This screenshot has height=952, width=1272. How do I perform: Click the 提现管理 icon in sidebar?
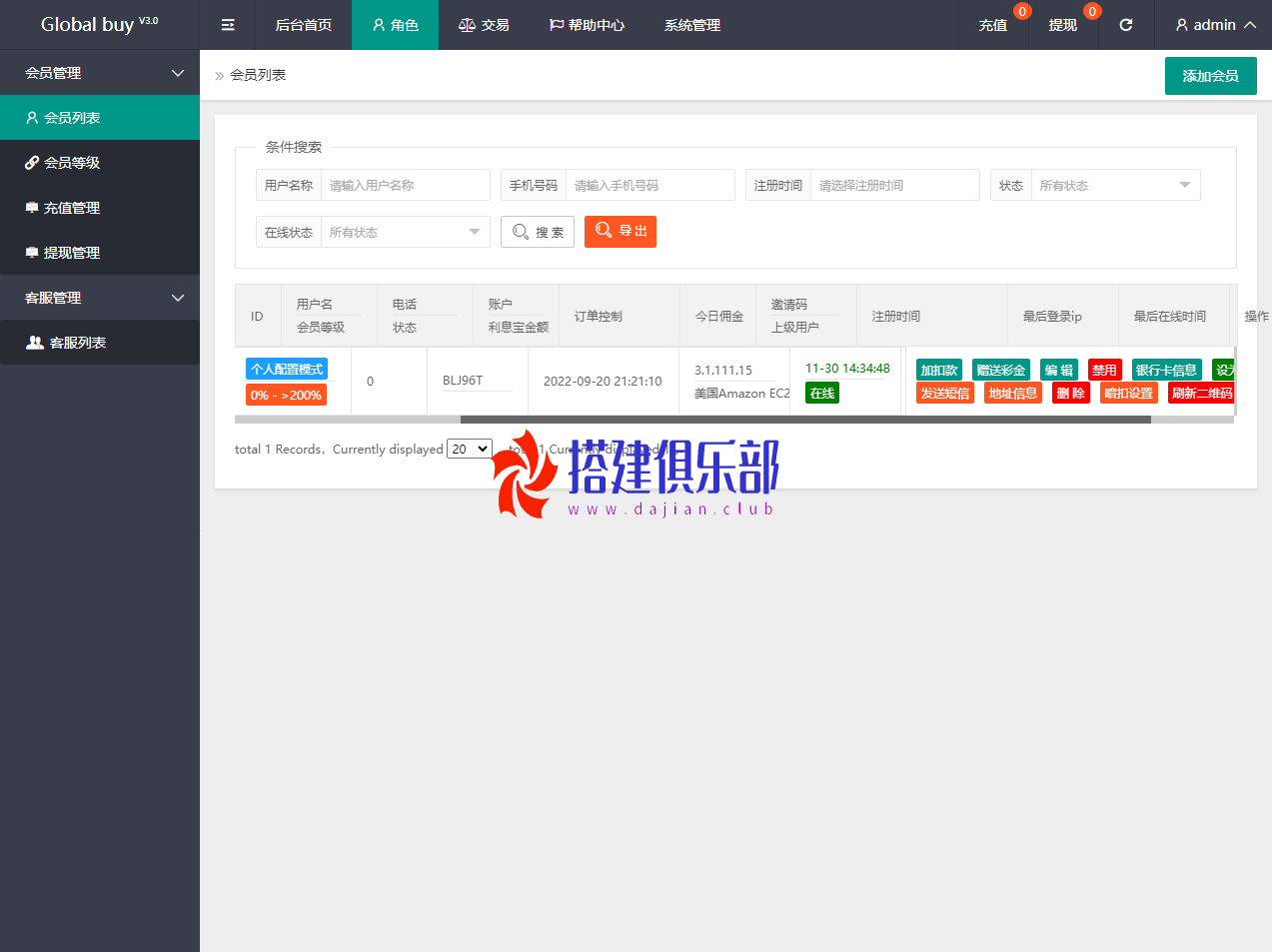click(x=32, y=253)
